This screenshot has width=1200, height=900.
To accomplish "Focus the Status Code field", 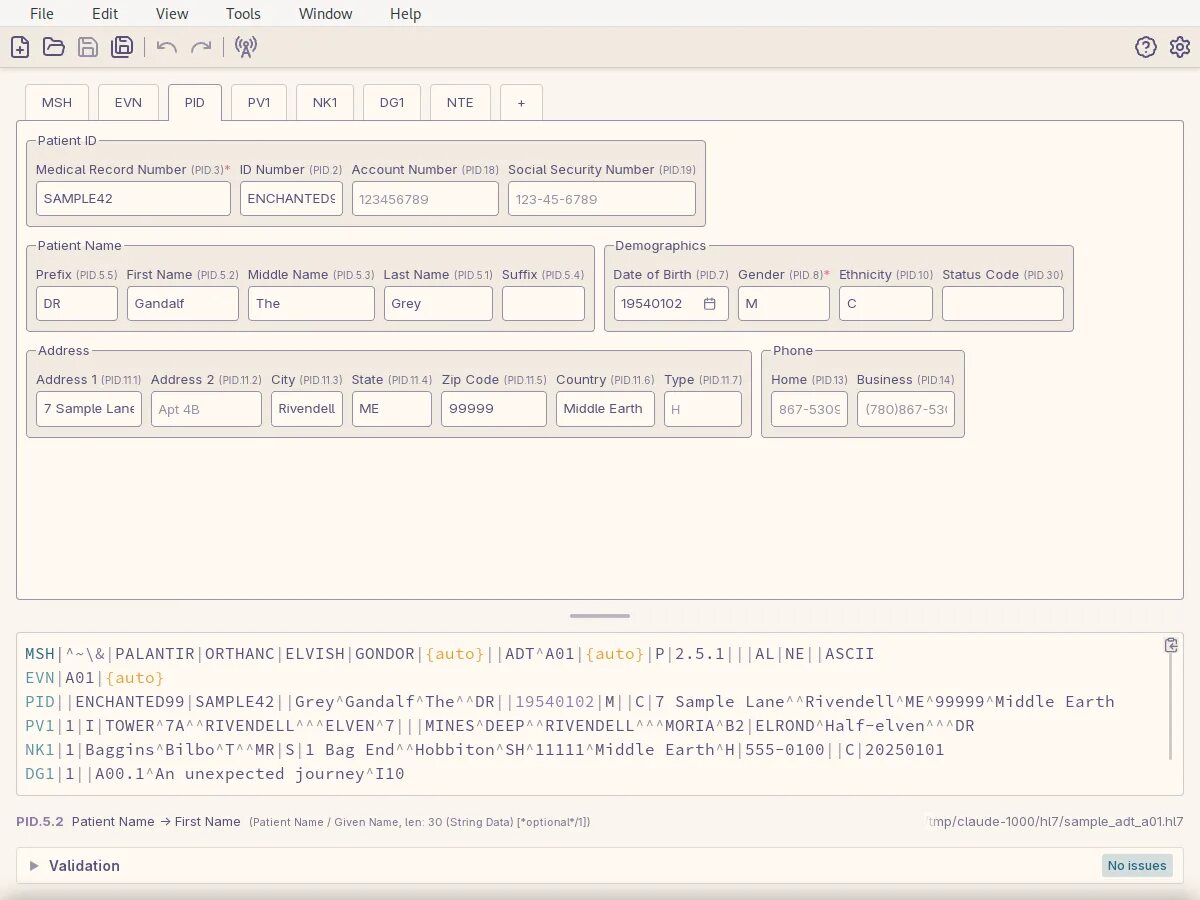I will click(x=1003, y=304).
